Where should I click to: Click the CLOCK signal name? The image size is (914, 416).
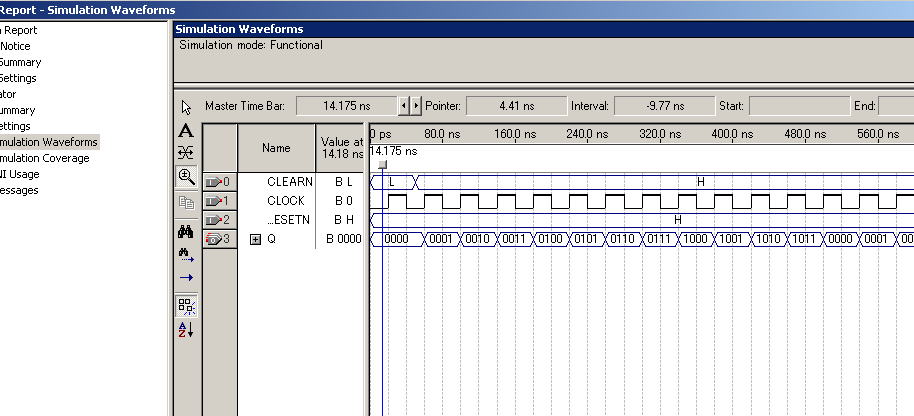[x=286, y=201]
